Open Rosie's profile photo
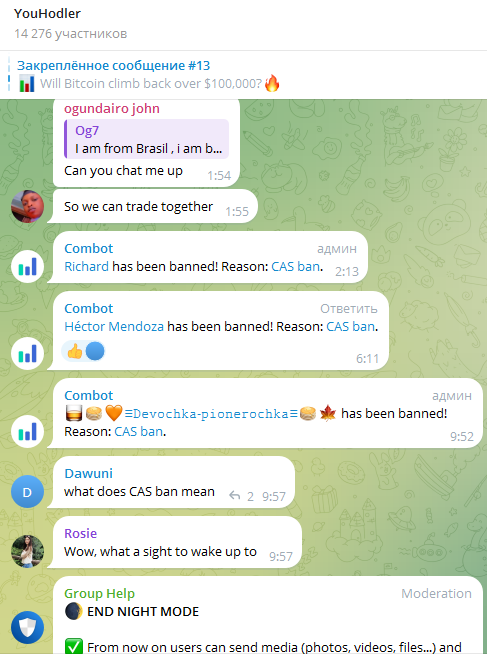Viewport: 487px width, 655px height. pyautogui.click(x=28, y=551)
